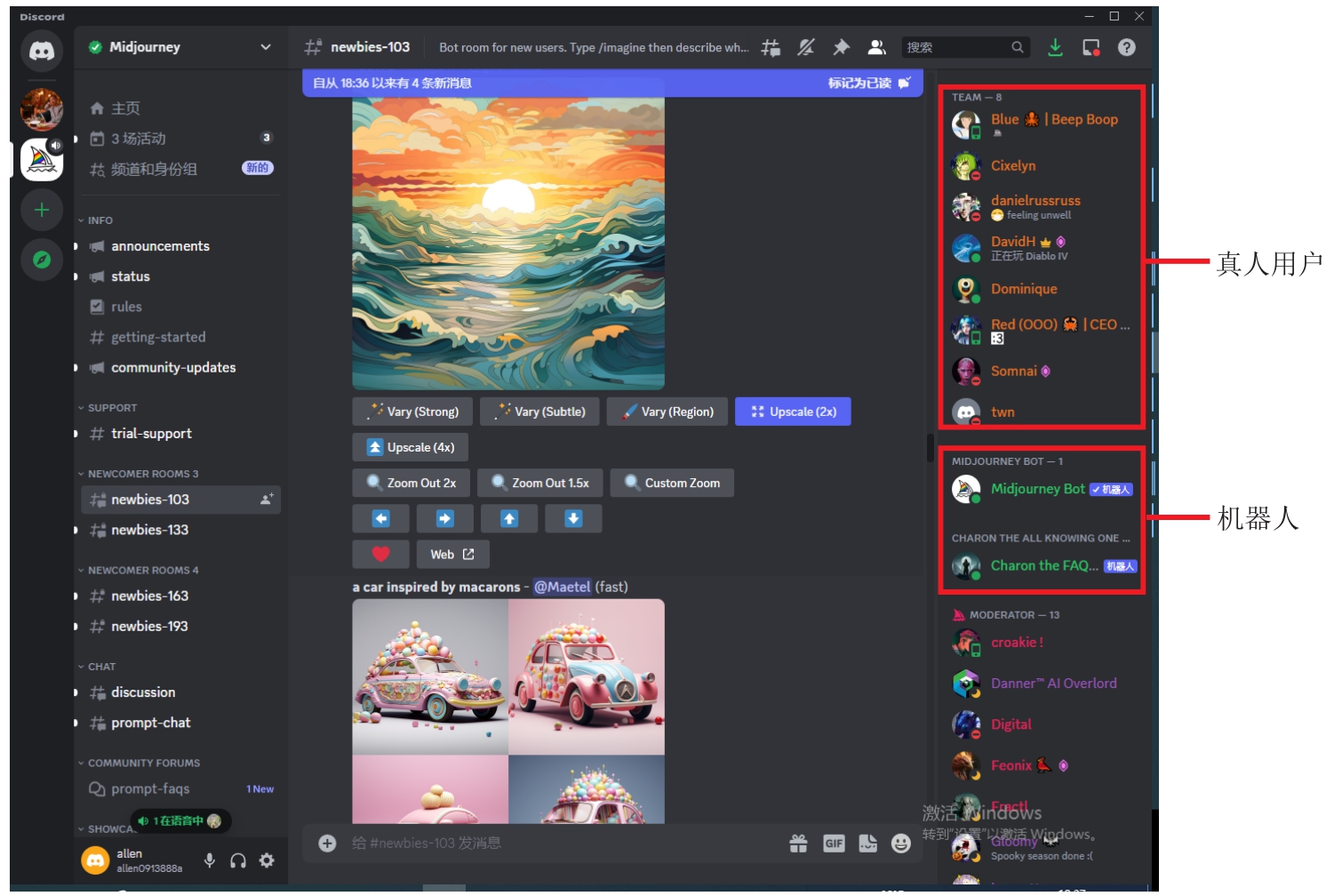Open the emoji picker in message bar
The width and height of the screenshot is (1334, 896).
(x=901, y=844)
